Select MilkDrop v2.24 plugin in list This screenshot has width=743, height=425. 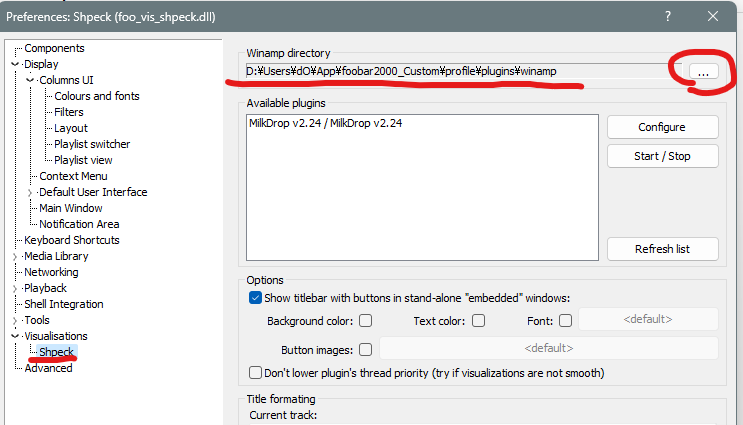point(326,123)
